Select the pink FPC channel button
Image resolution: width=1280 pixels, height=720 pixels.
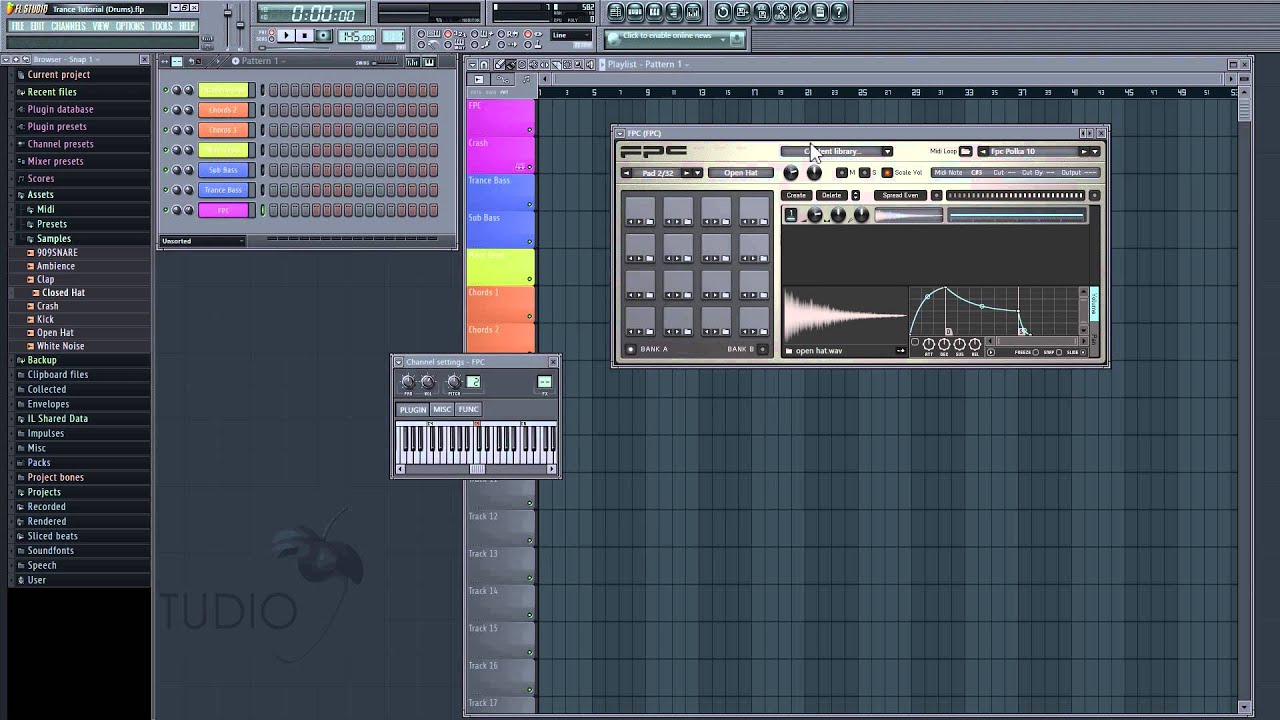pos(223,210)
